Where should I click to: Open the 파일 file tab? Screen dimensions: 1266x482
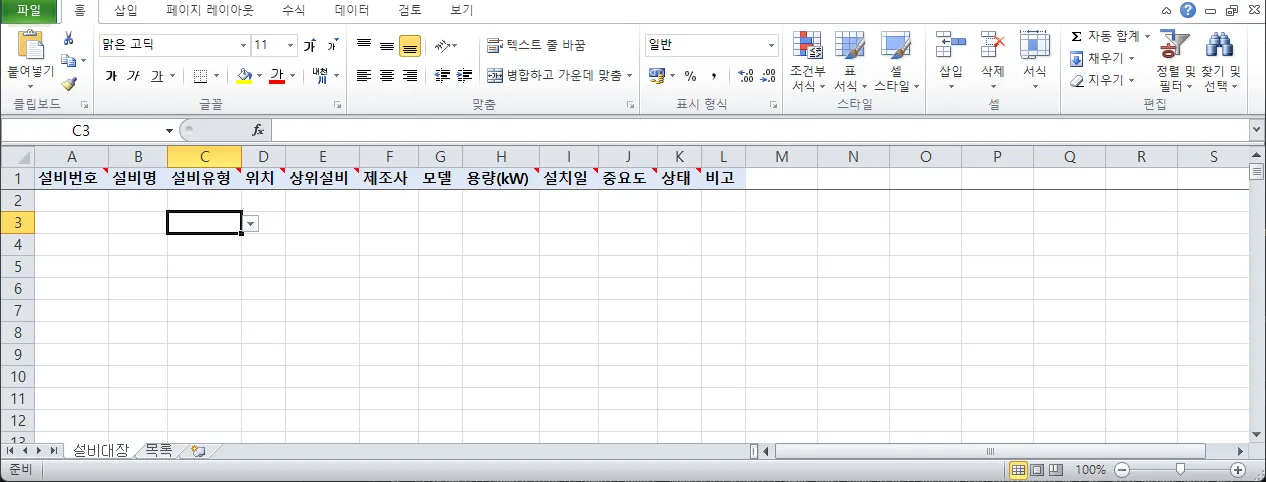tap(29, 11)
